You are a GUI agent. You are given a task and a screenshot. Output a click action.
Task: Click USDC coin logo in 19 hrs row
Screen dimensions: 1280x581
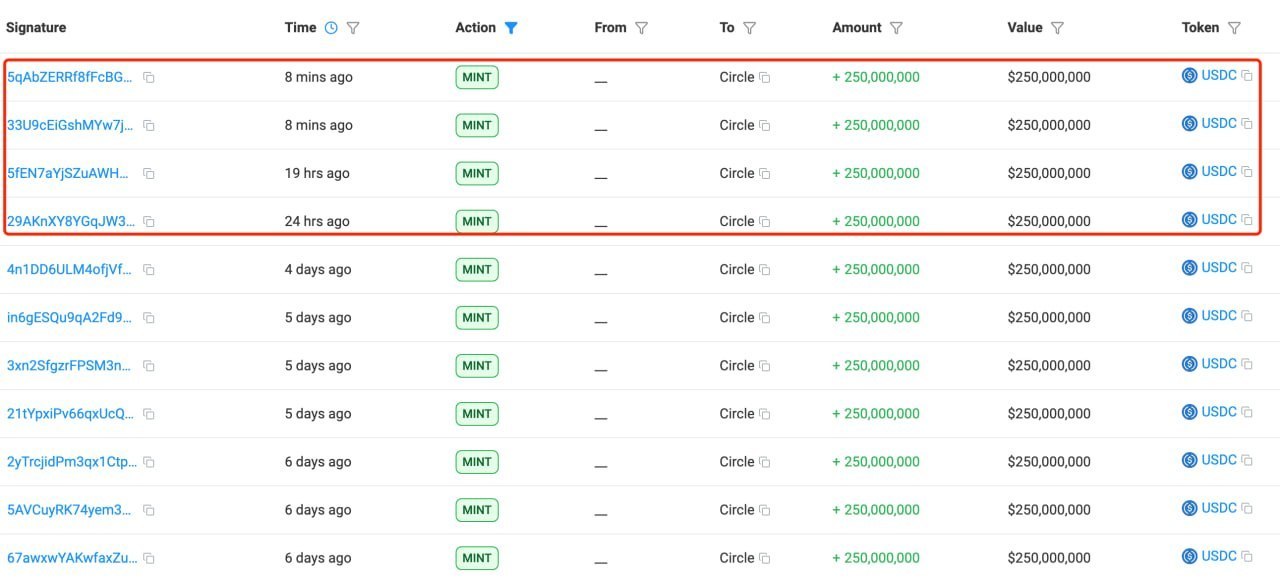pyautogui.click(x=1190, y=172)
